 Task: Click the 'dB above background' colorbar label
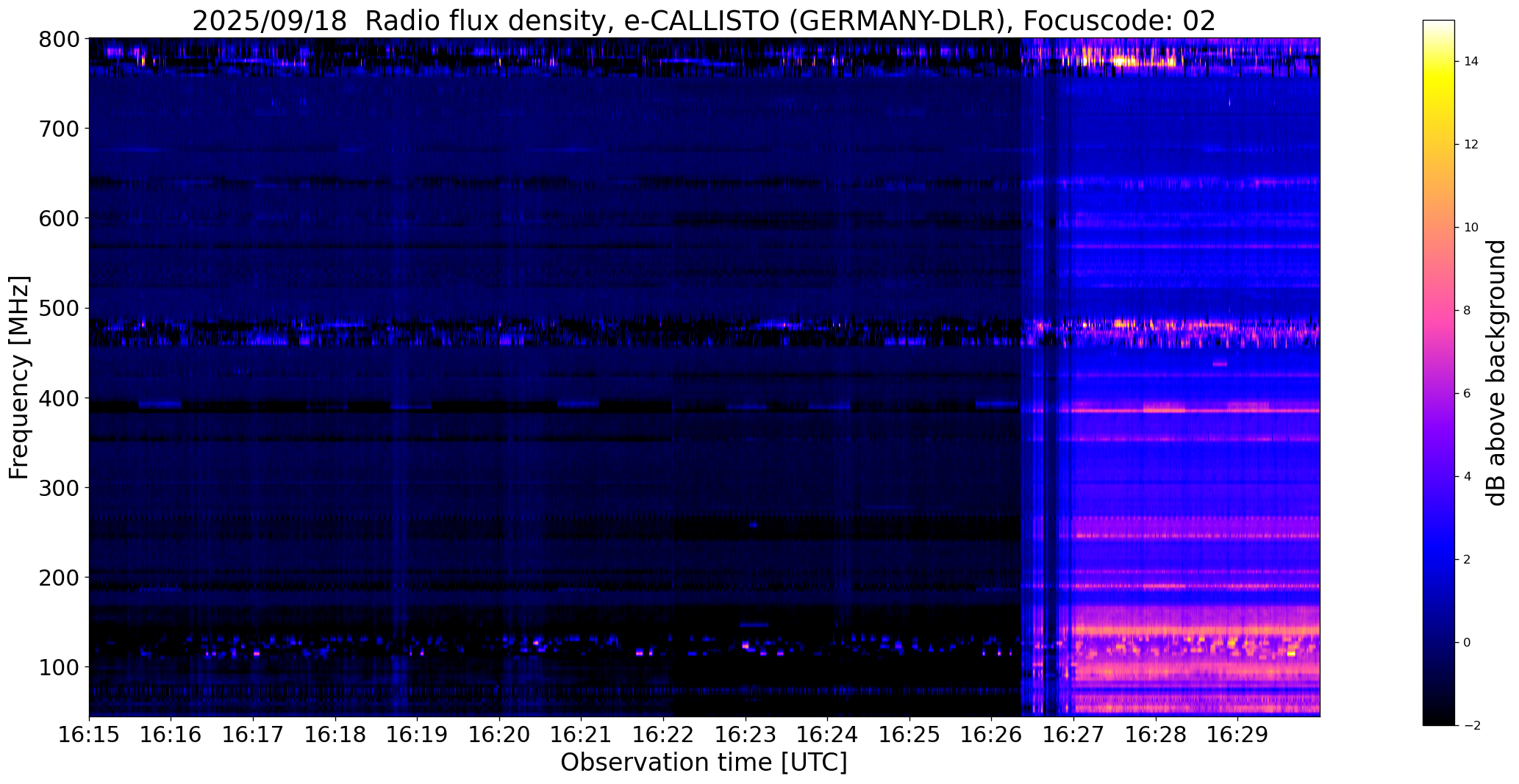pyautogui.click(x=1497, y=373)
